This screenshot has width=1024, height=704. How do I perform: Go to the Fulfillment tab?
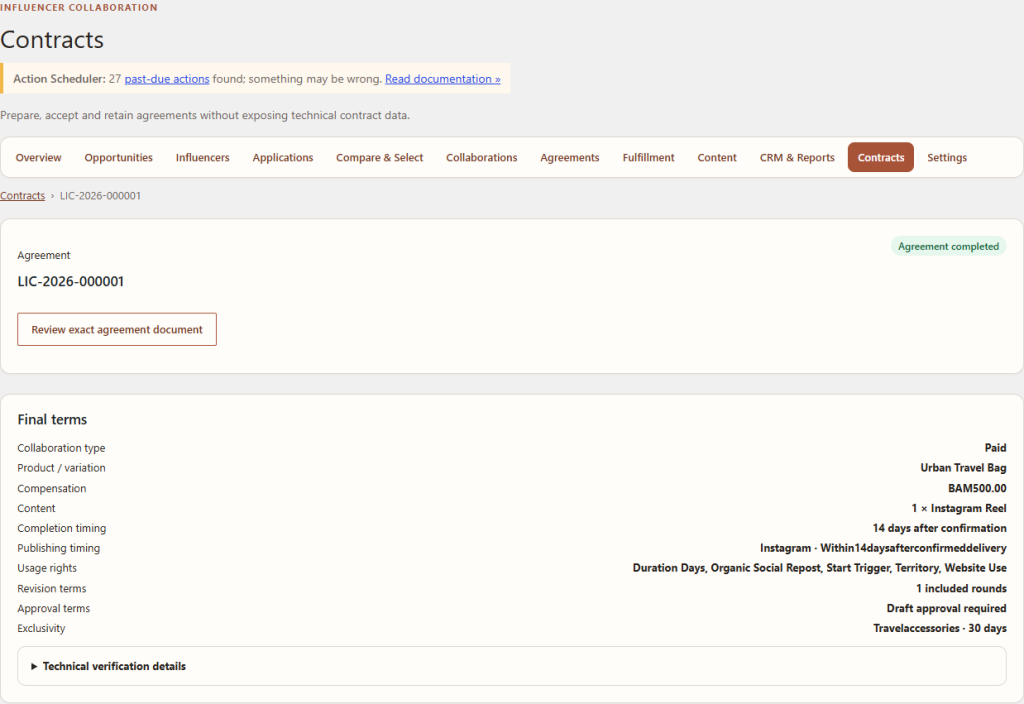click(x=648, y=157)
